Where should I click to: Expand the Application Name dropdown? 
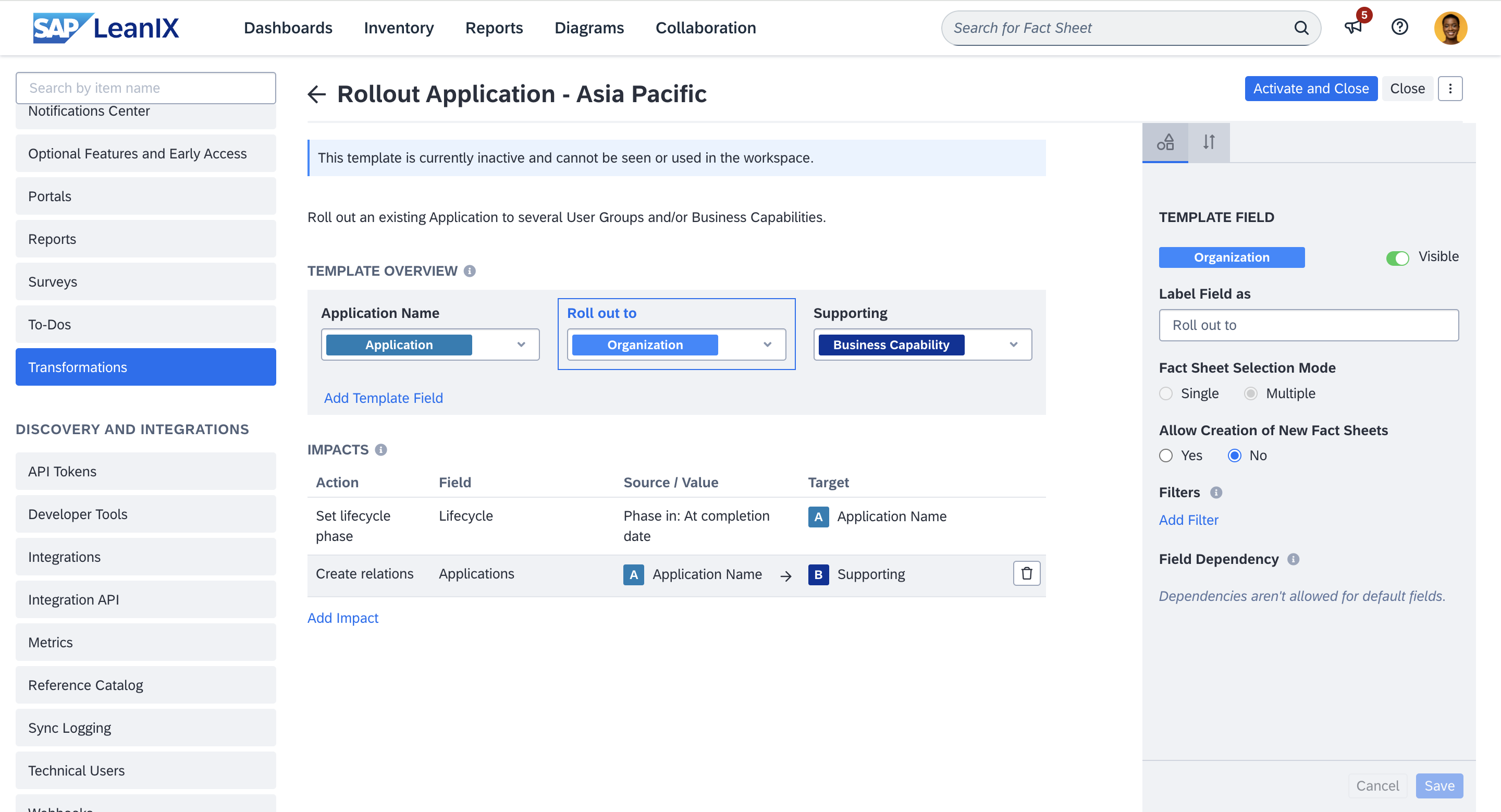[x=520, y=344]
